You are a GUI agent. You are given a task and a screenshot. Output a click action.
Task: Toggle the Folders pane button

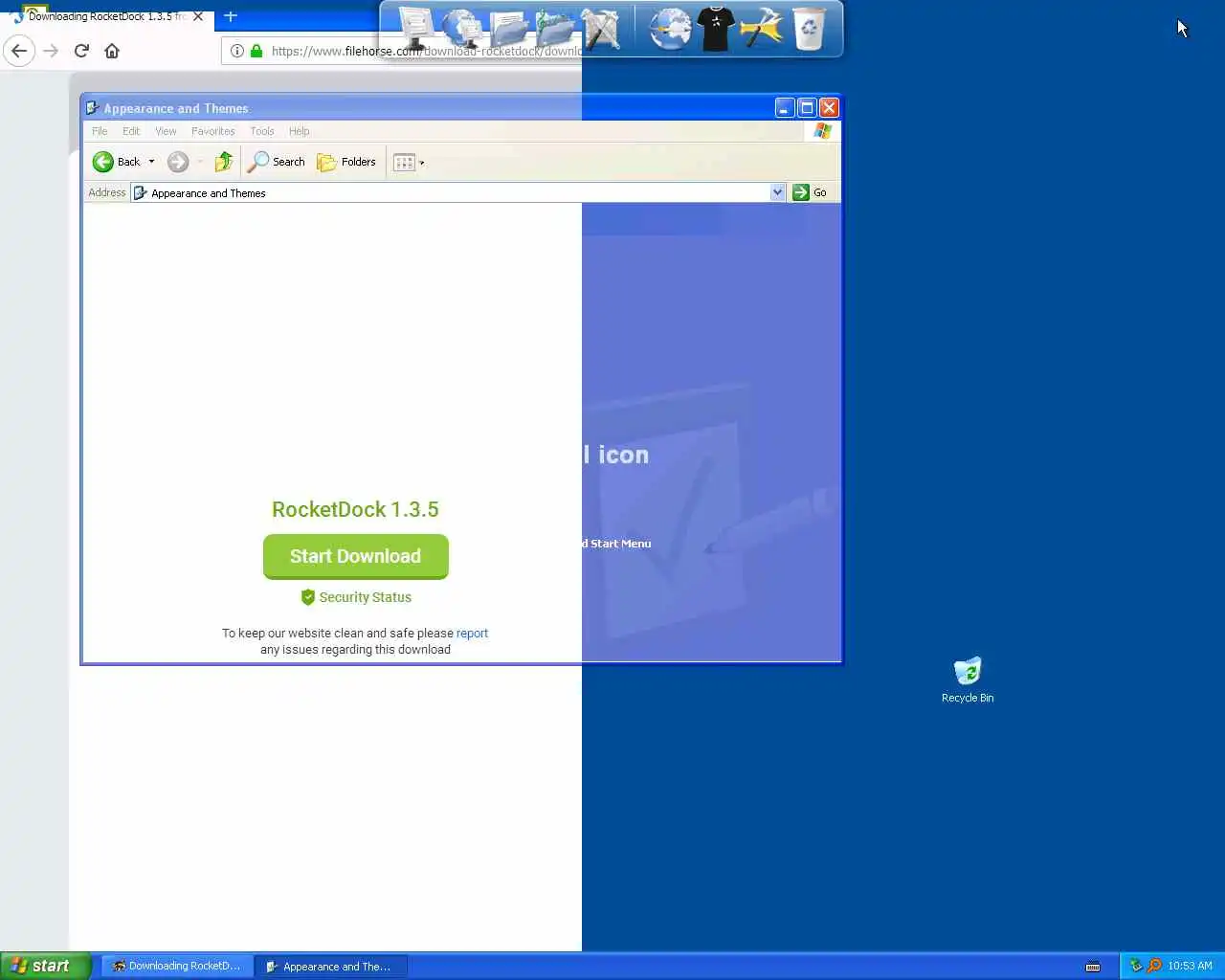point(346,162)
